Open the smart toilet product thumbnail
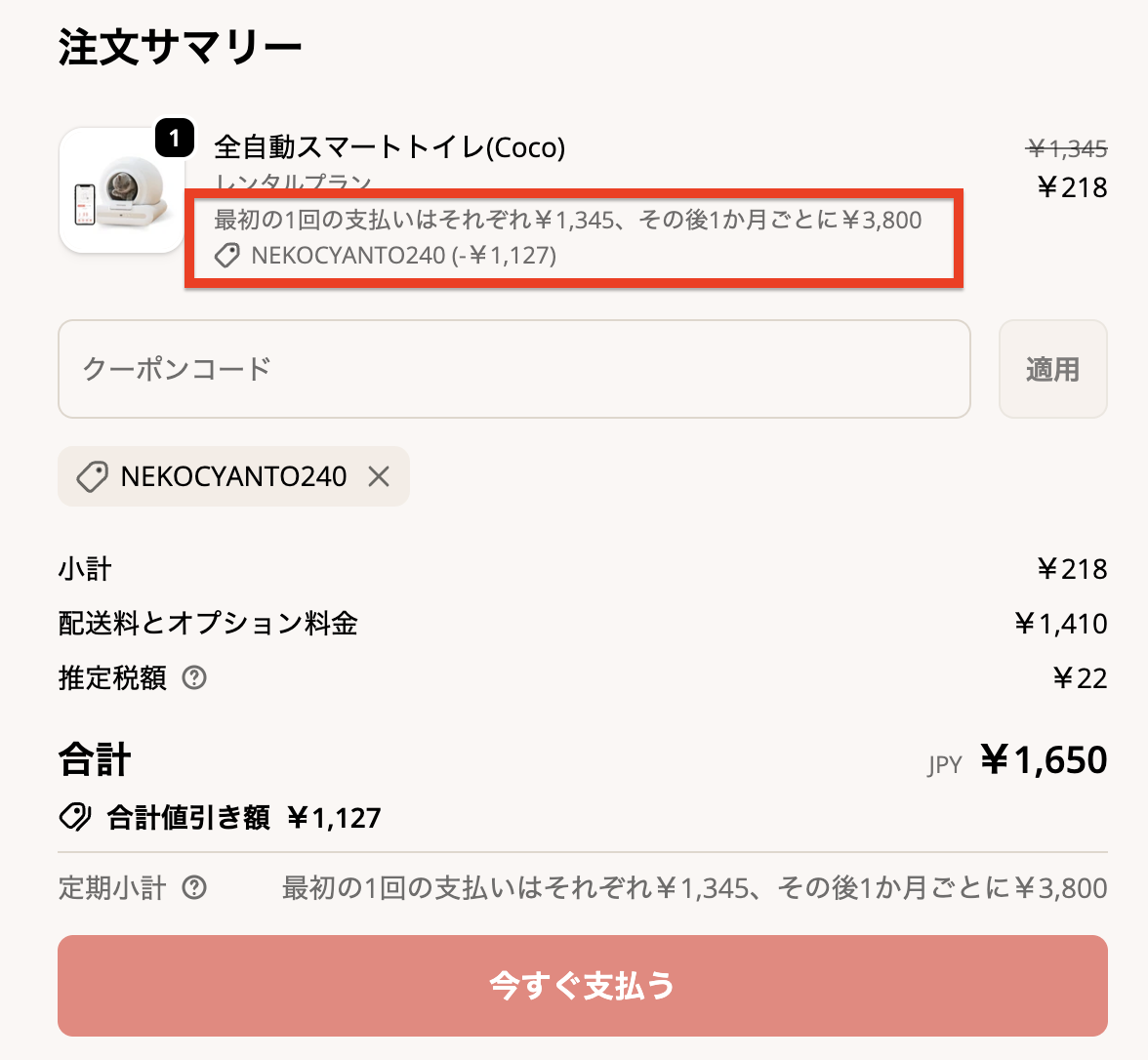This screenshot has width=1148, height=1060. 121,191
